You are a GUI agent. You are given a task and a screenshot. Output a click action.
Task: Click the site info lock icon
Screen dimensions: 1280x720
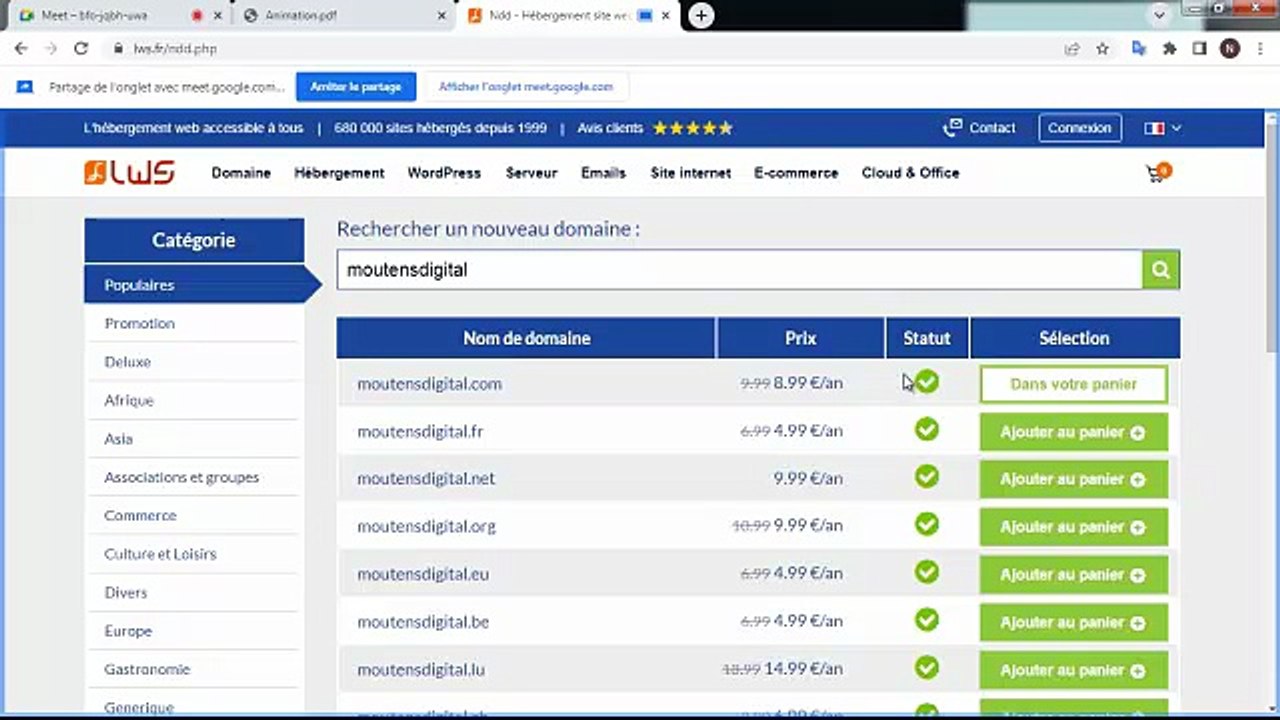pos(118,48)
